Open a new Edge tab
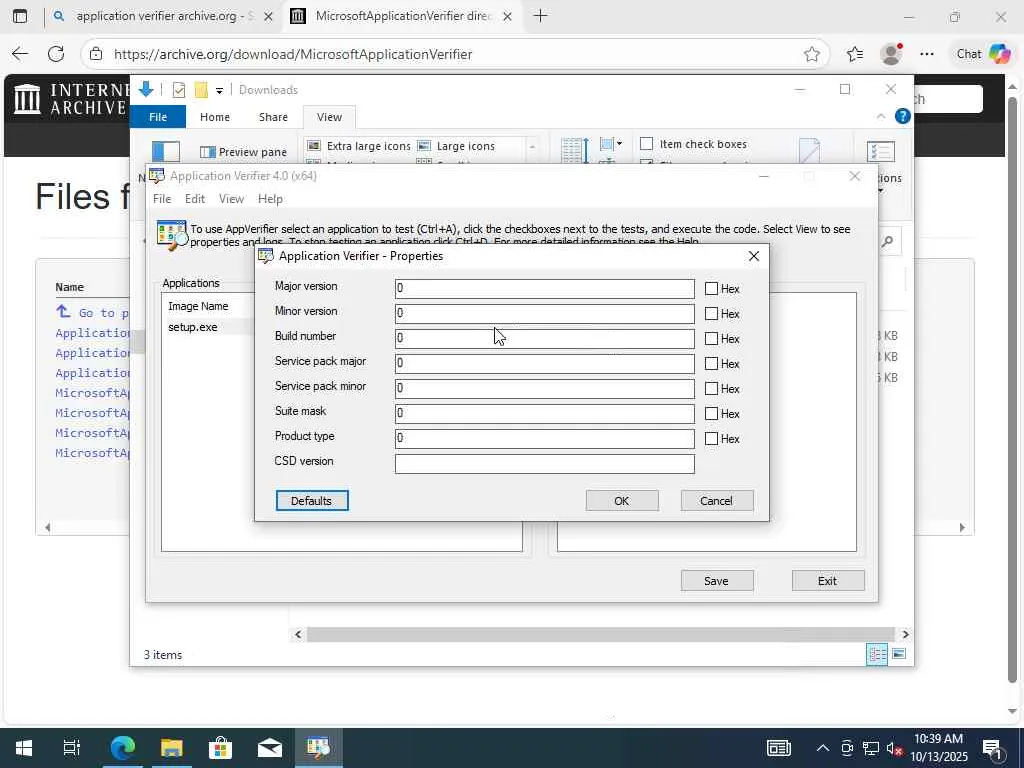 [x=540, y=16]
